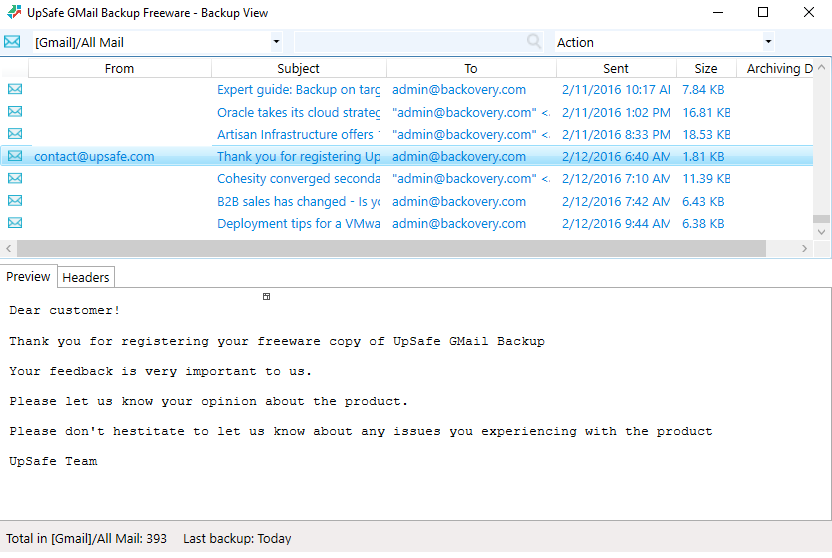Click the vertical scrollbar up arrow
The width and height of the screenshot is (832, 558).
(821, 67)
